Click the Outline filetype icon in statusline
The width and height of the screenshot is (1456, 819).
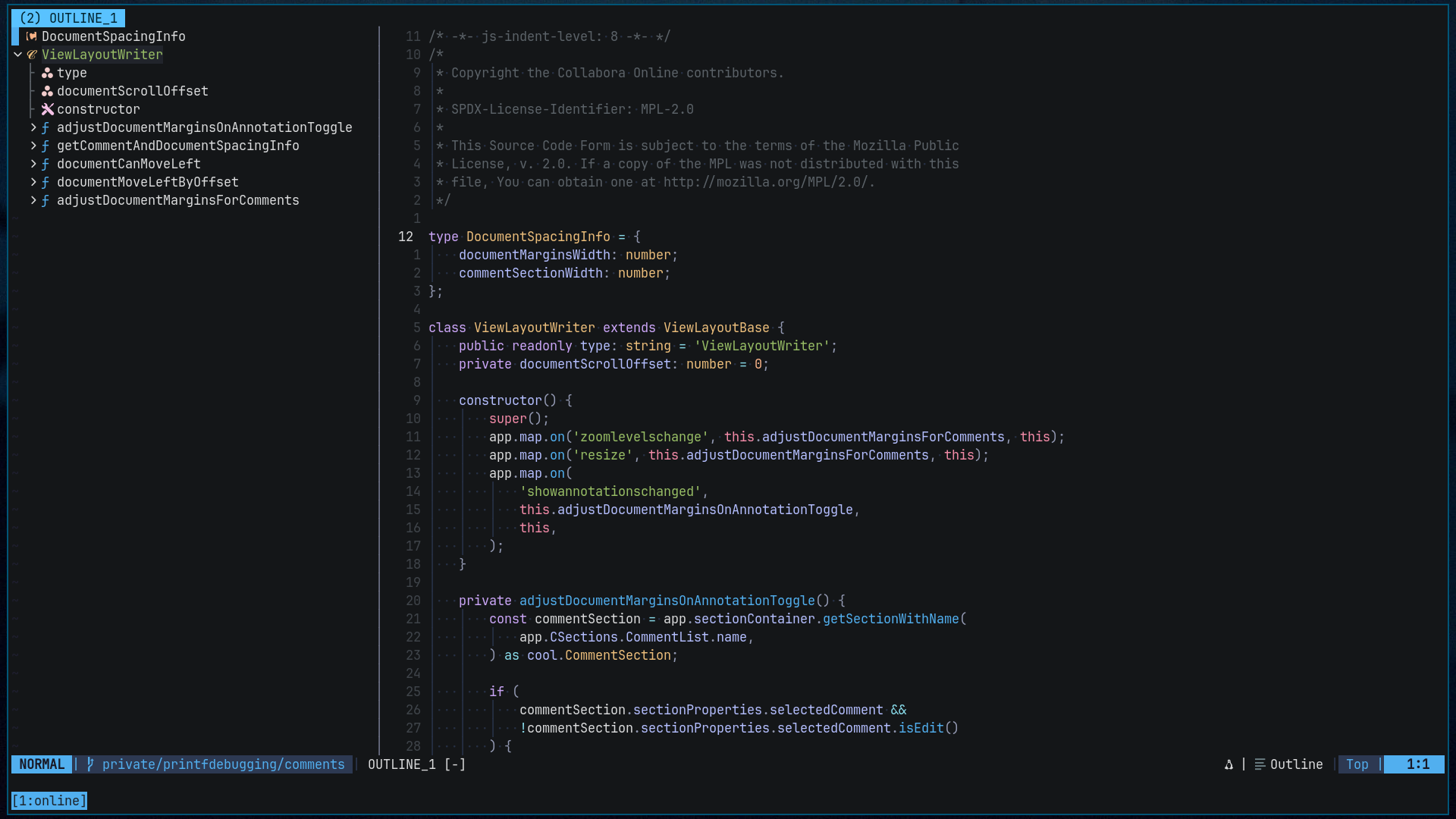point(1260,764)
